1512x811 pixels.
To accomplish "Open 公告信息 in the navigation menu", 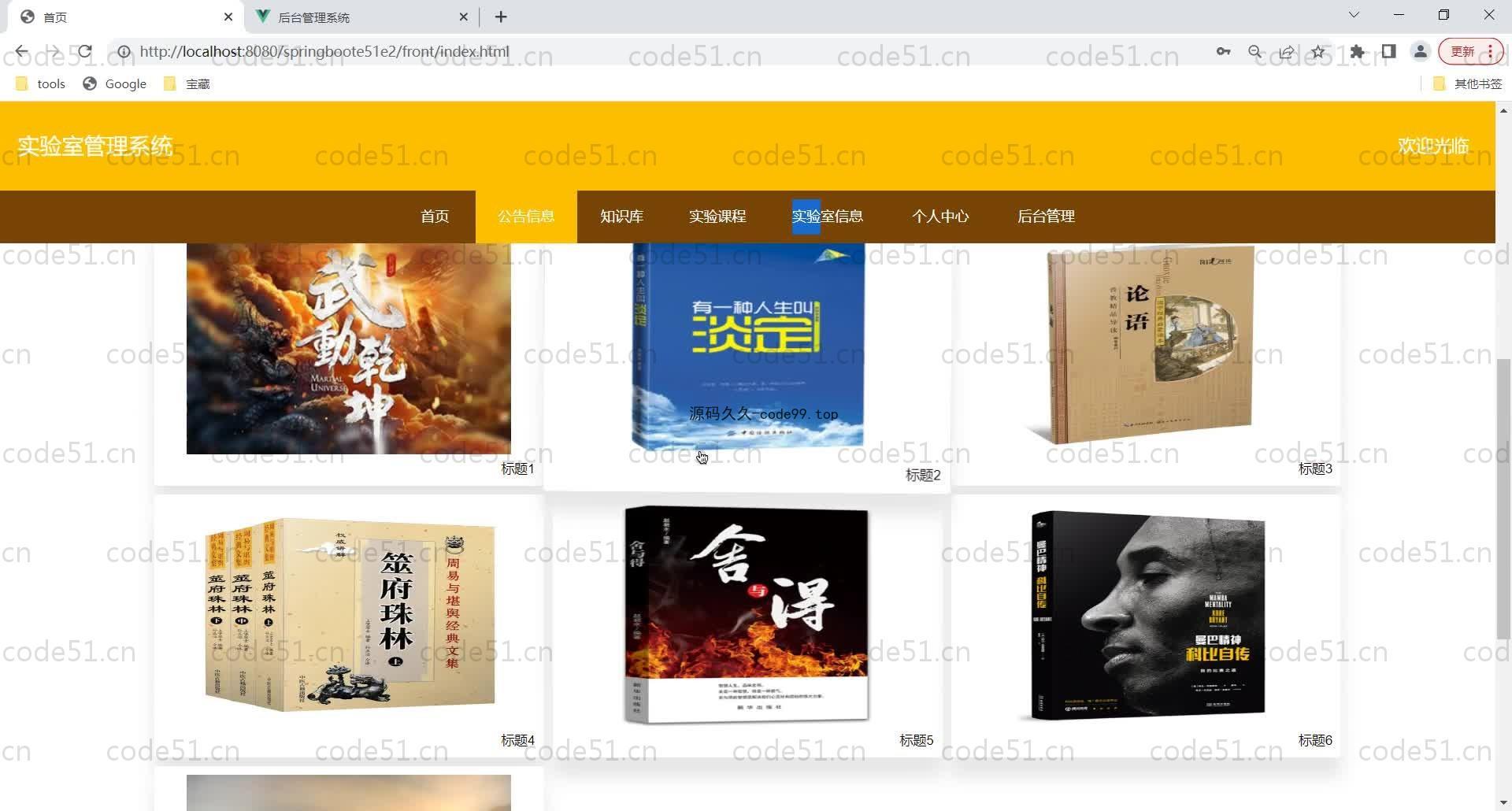I will [526, 217].
